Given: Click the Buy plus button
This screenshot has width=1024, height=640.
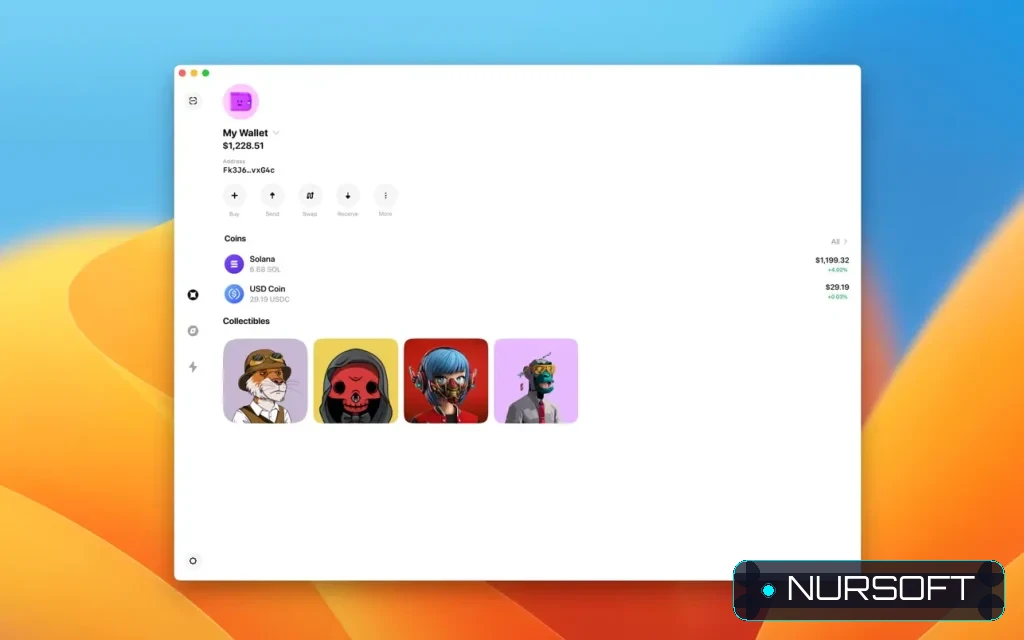Looking at the screenshot, I should click(x=234, y=195).
